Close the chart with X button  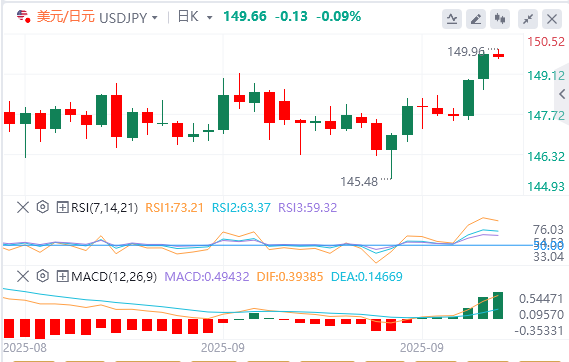(x=552, y=19)
